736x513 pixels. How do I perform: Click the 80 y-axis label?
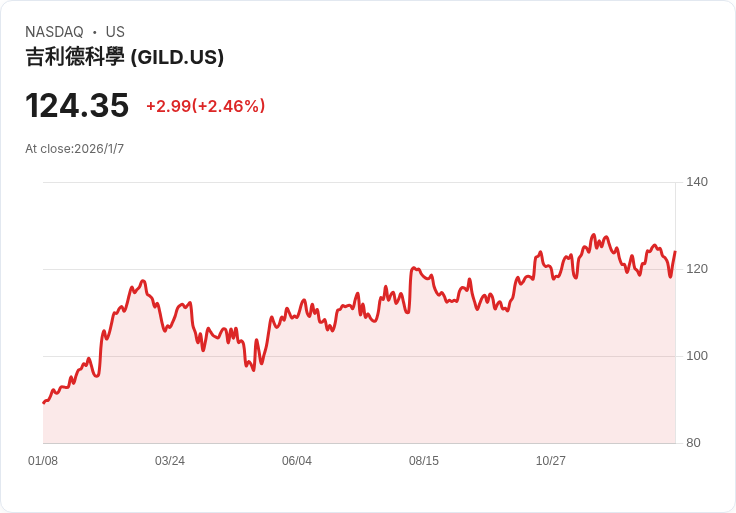coord(693,443)
